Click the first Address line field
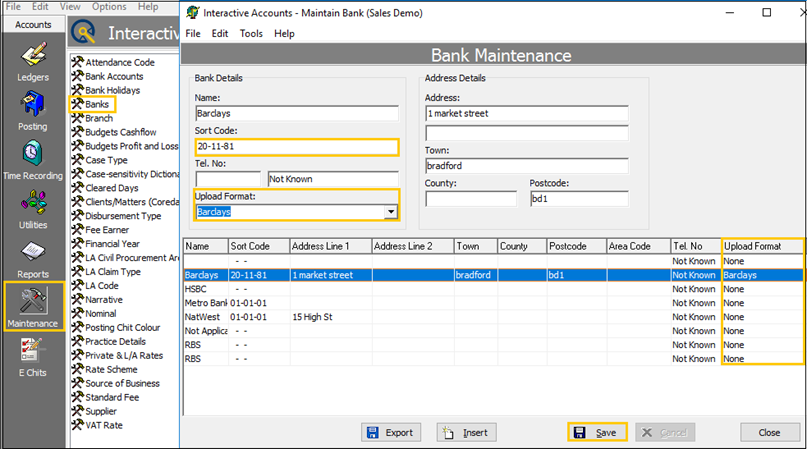 click(527, 114)
